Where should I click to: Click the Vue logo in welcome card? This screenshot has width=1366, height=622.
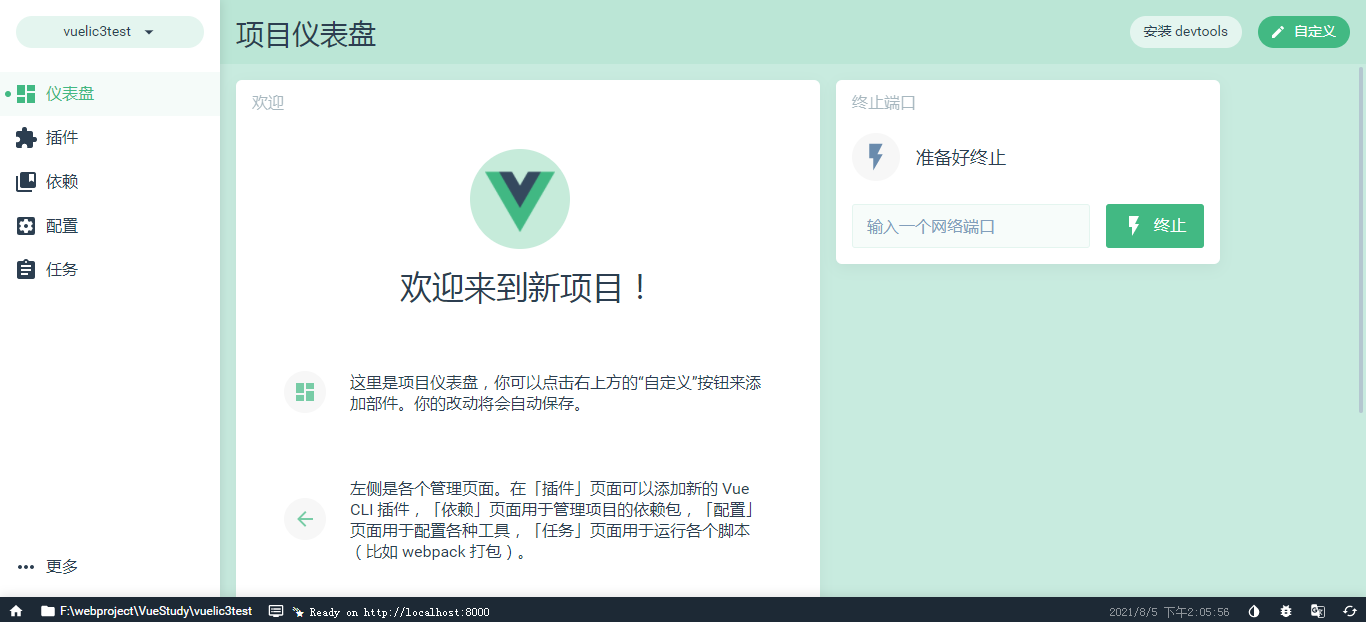pyautogui.click(x=520, y=199)
